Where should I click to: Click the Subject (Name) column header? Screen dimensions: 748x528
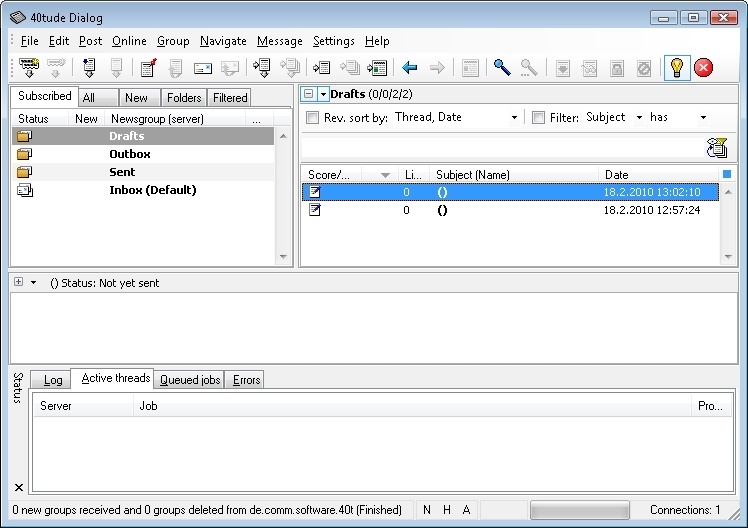point(514,175)
